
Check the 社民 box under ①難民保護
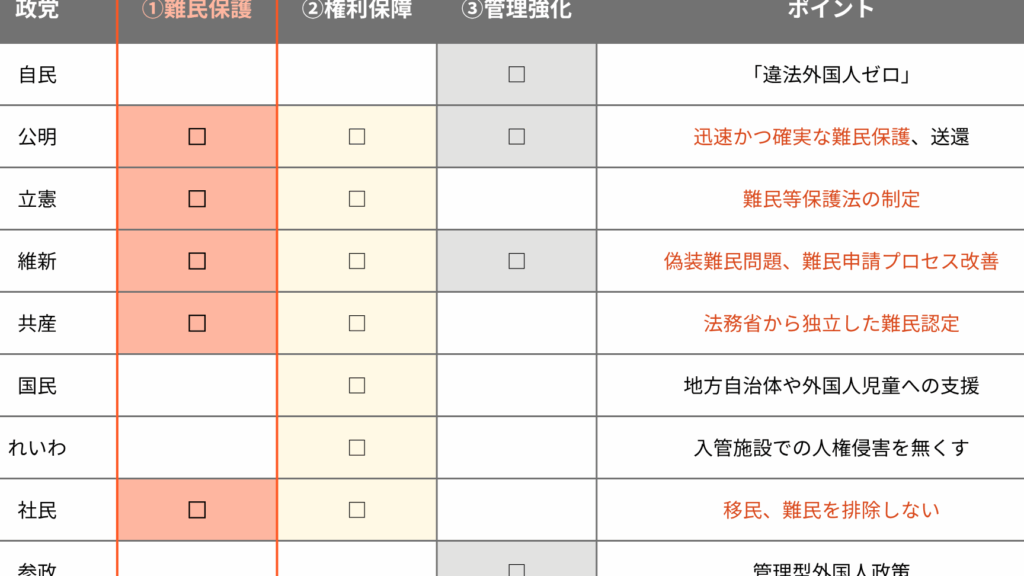[x=197, y=510]
